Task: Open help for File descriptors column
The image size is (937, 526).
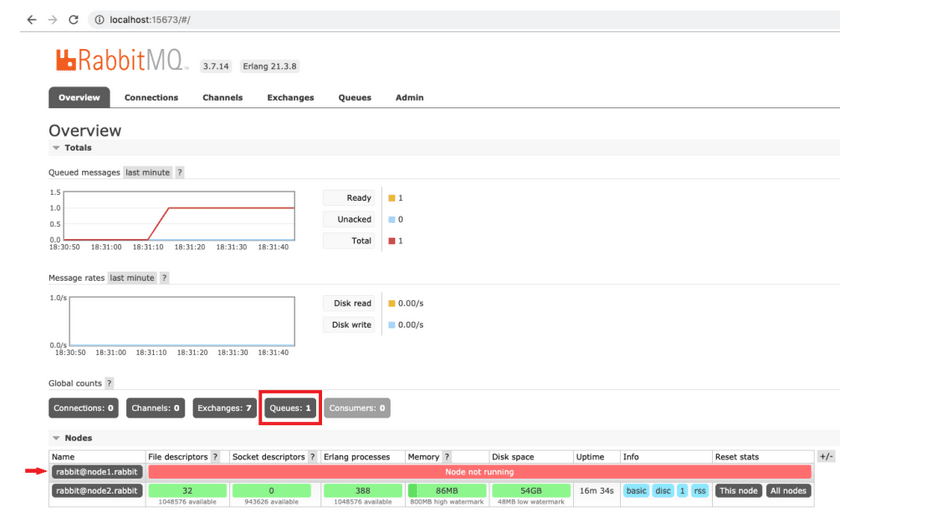Action: click(x=216, y=457)
